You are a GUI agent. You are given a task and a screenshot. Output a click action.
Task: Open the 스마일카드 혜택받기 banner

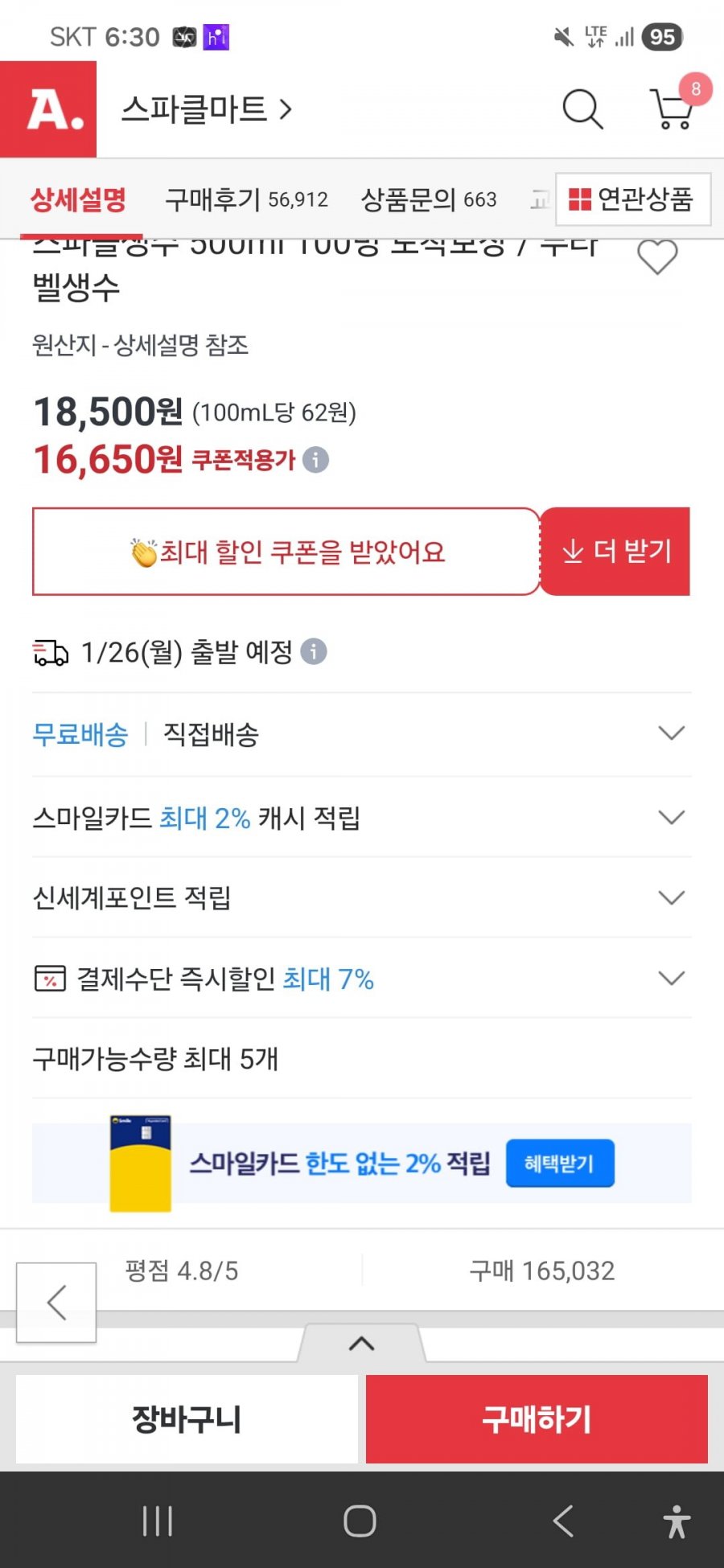[x=560, y=1164]
